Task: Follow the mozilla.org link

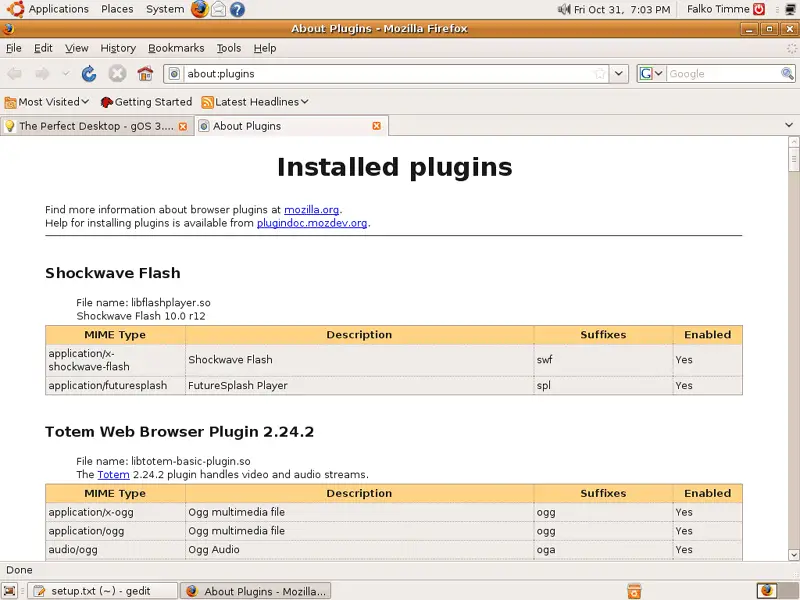Action: pos(311,210)
